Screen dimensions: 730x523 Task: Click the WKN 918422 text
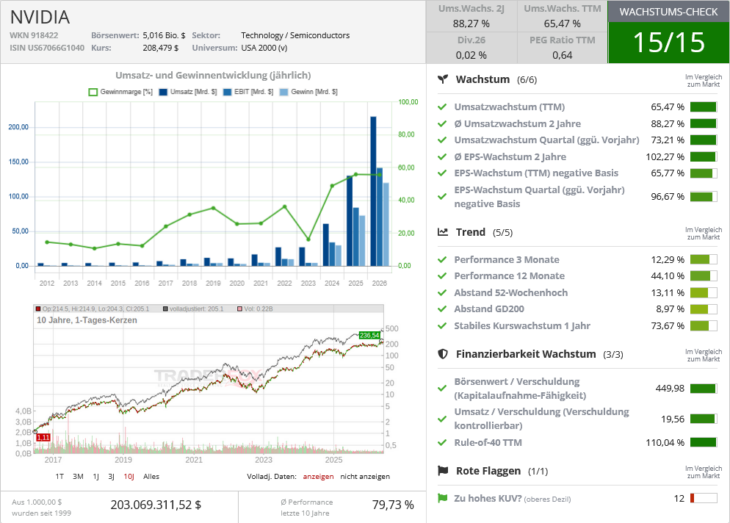point(34,35)
